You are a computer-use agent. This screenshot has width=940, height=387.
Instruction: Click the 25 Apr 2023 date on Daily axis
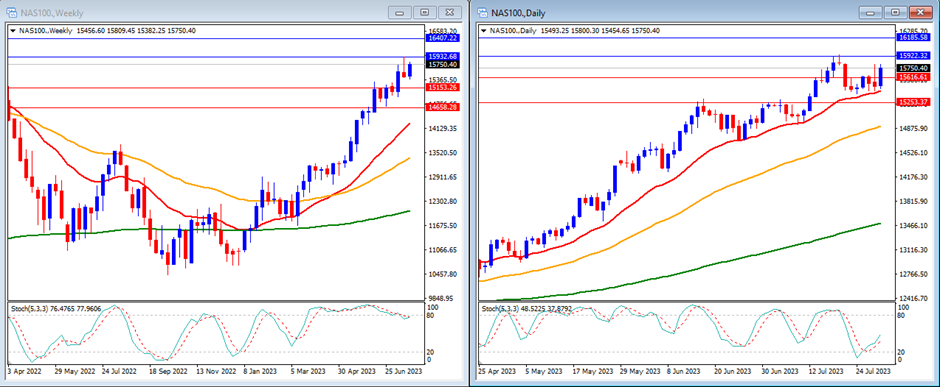(x=496, y=372)
